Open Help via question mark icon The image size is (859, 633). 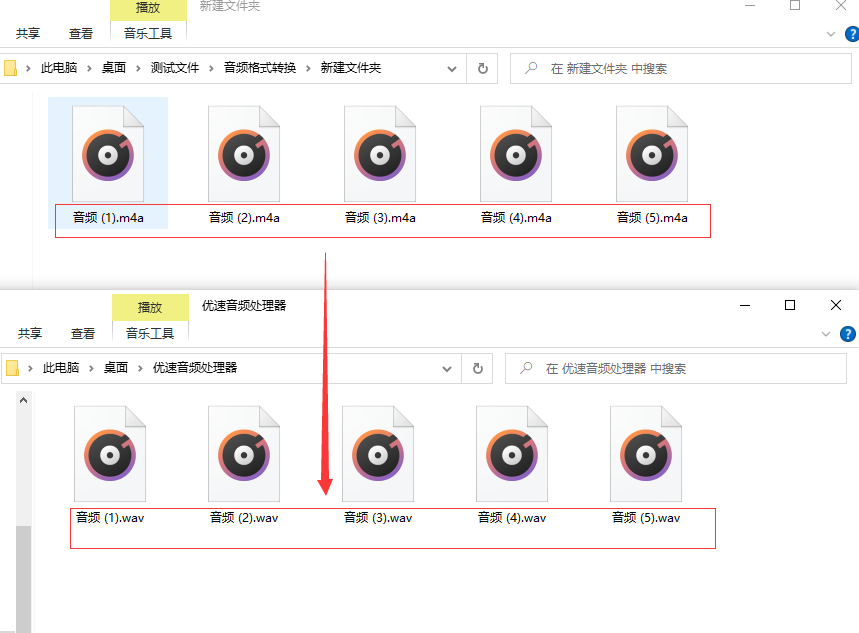click(x=851, y=34)
